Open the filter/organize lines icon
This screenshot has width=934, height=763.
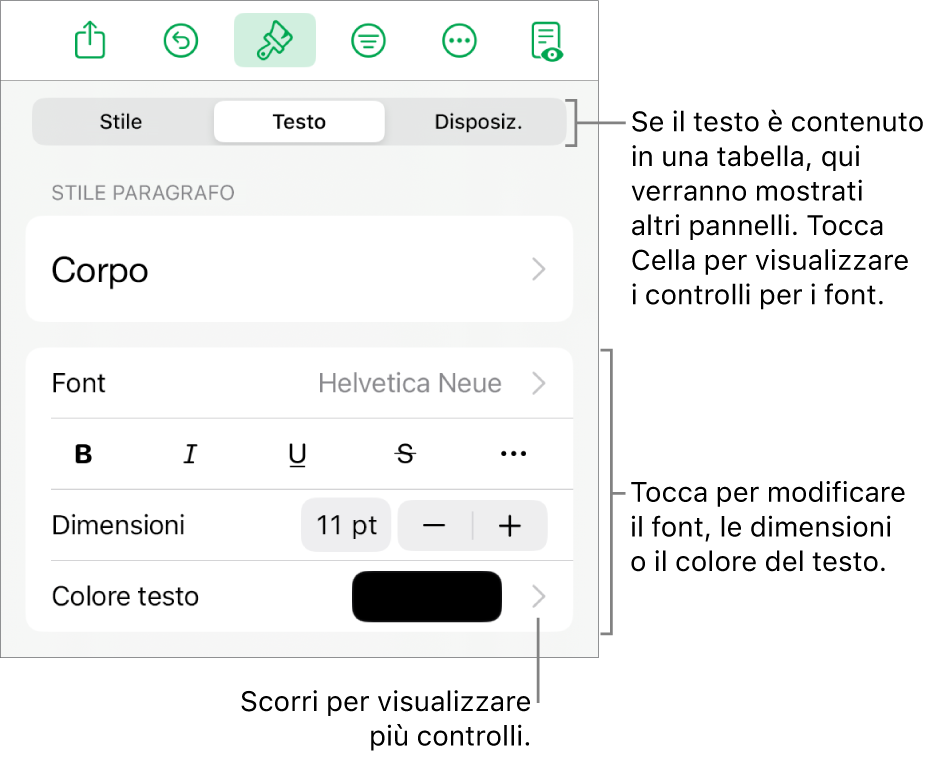point(368,41)
